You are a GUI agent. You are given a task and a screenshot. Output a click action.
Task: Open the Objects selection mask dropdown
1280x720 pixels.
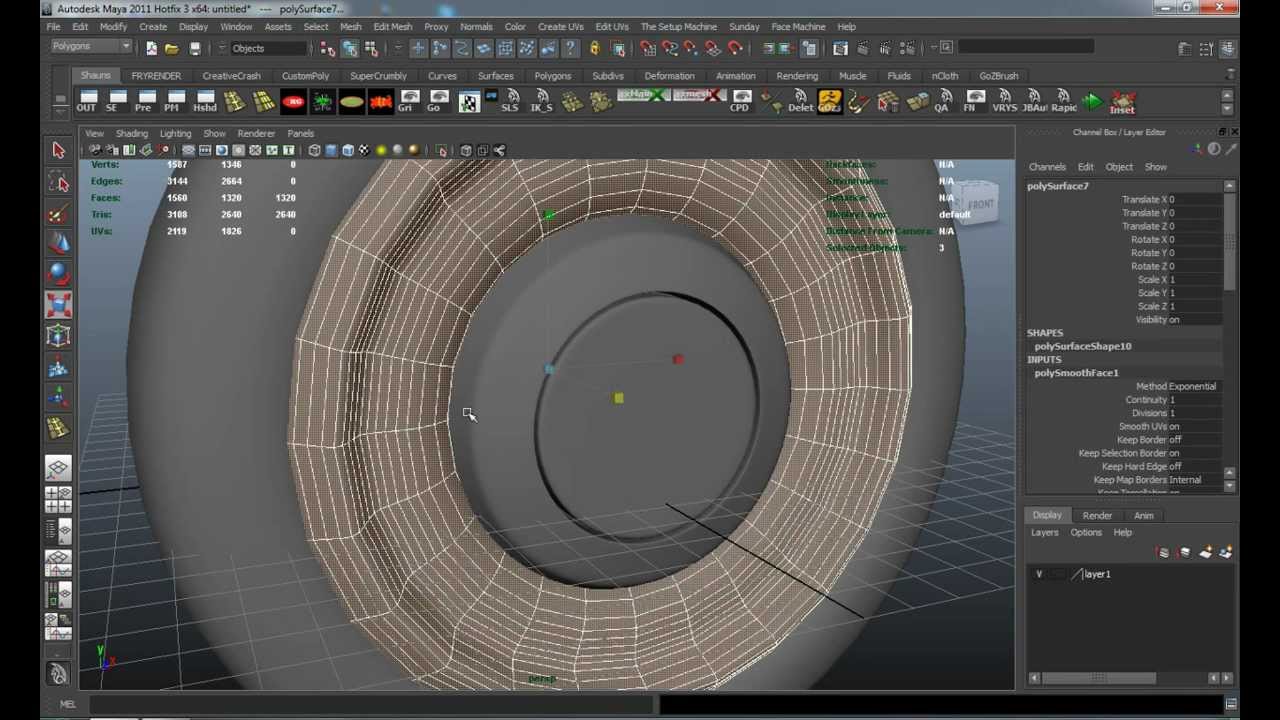click(270, 48)
